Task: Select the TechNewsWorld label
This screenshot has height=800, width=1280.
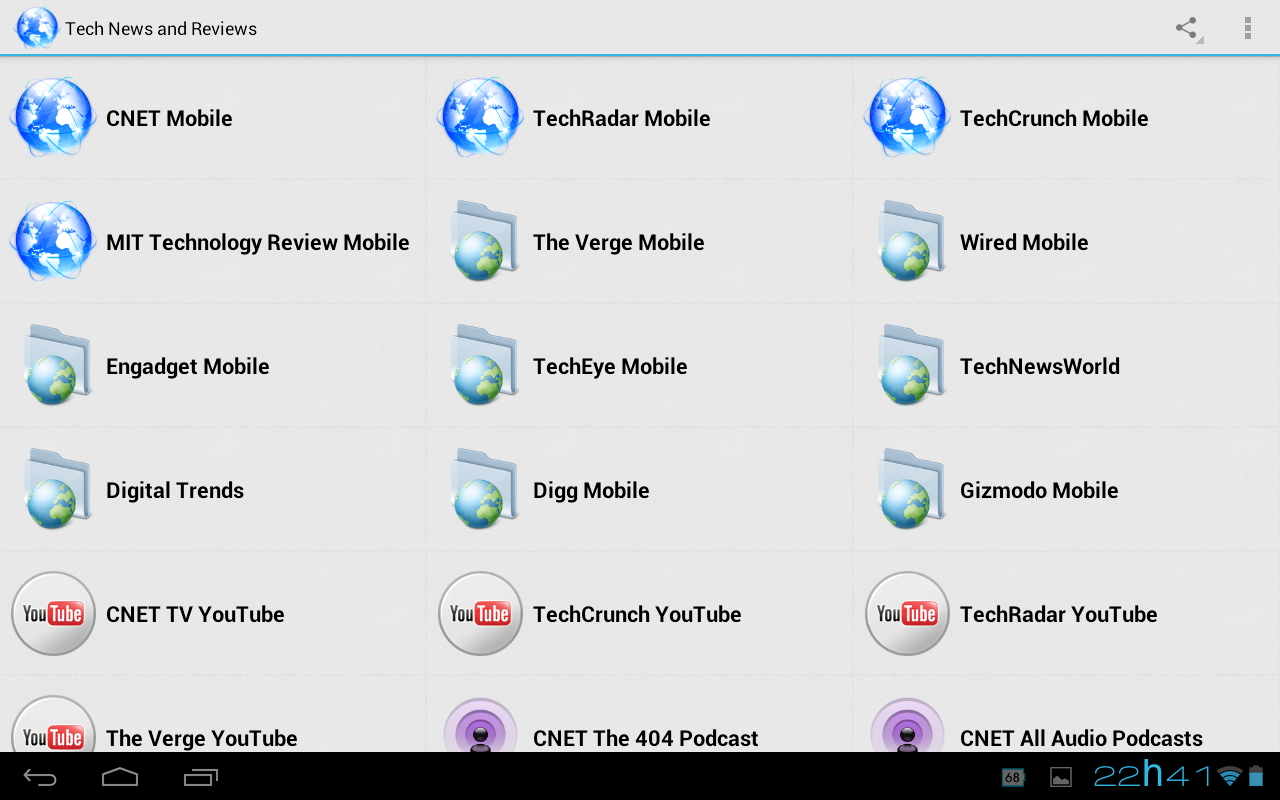Action: [1040, 366]
